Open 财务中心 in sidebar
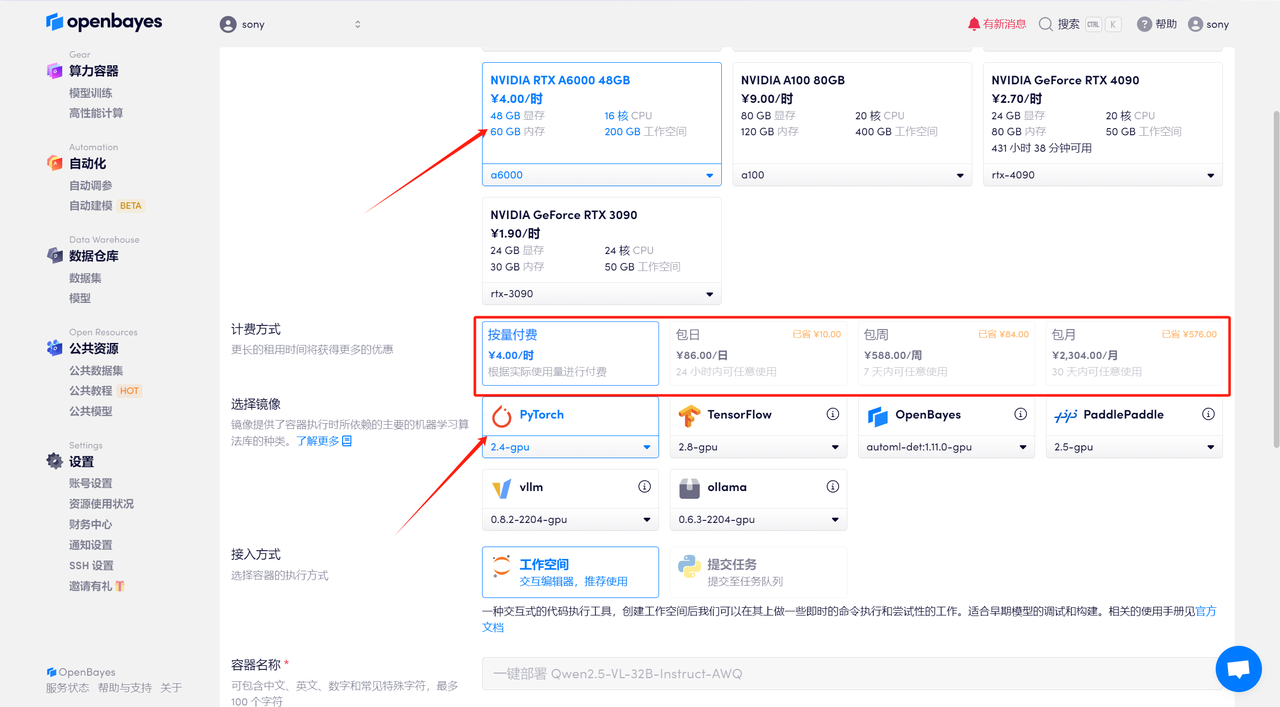 (x=91, y=524)
